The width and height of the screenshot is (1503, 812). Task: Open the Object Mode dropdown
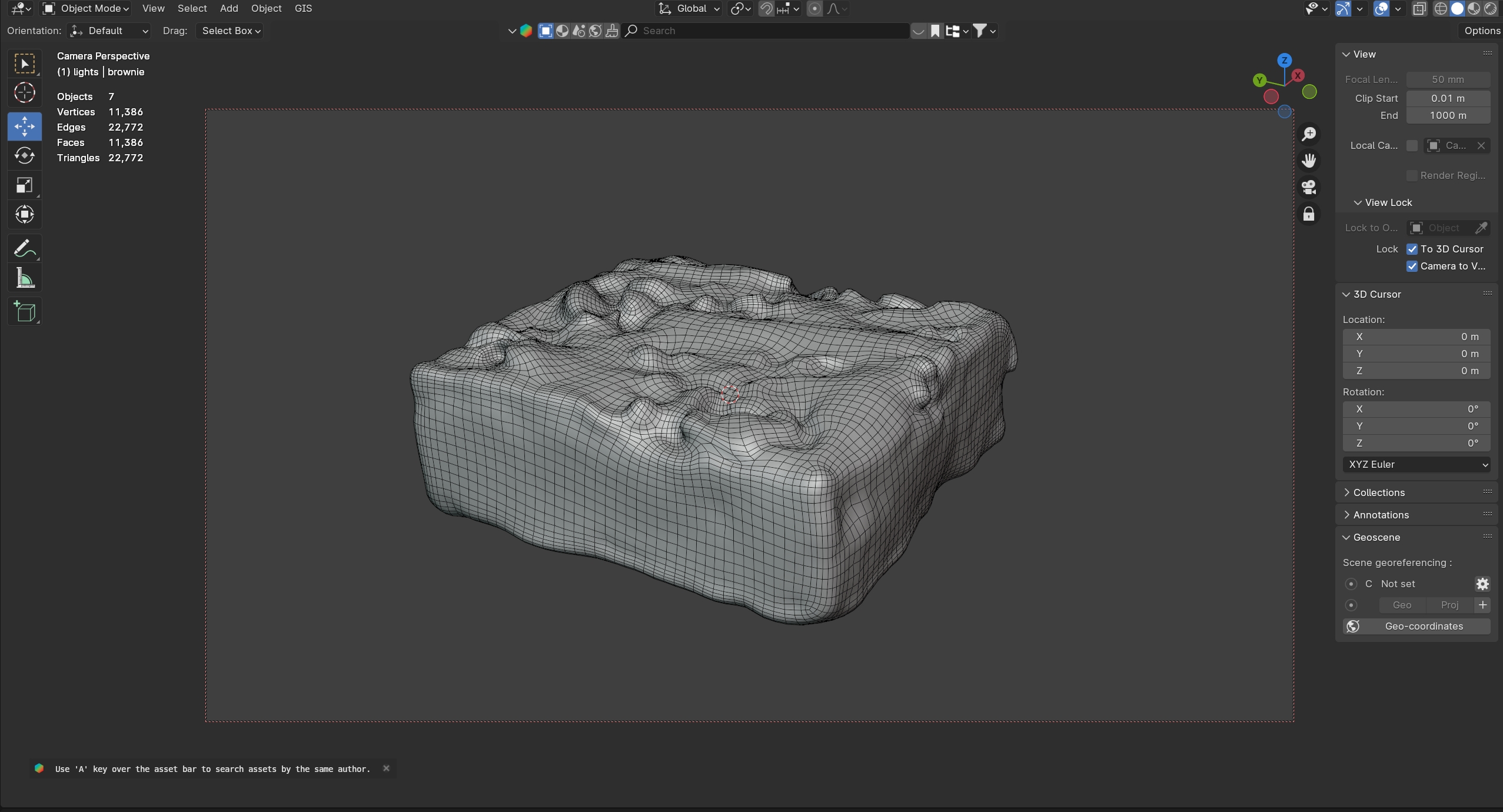pyautogui.click(x=87, y=8)
